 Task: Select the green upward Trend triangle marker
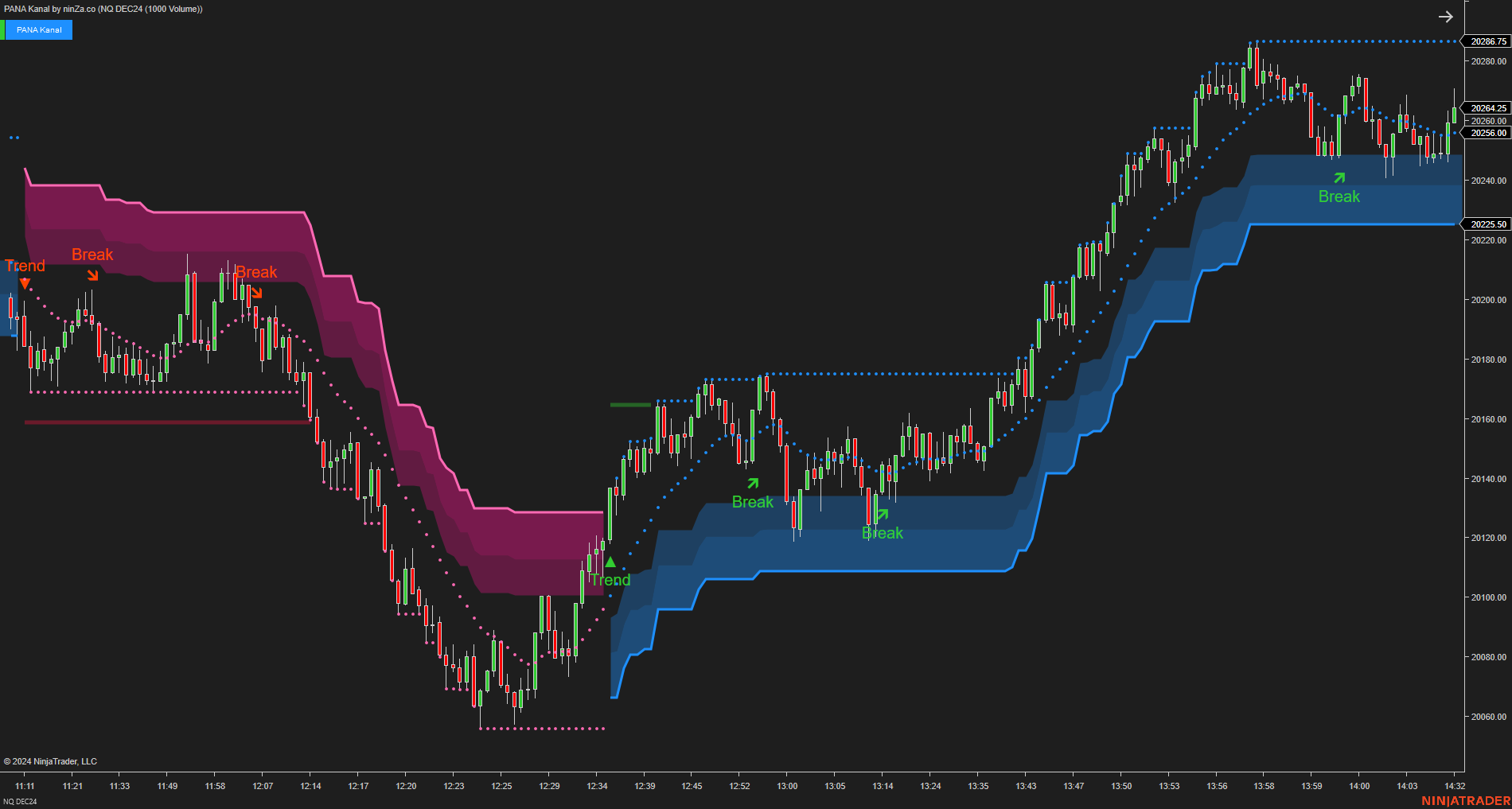(x=610, y=562)
